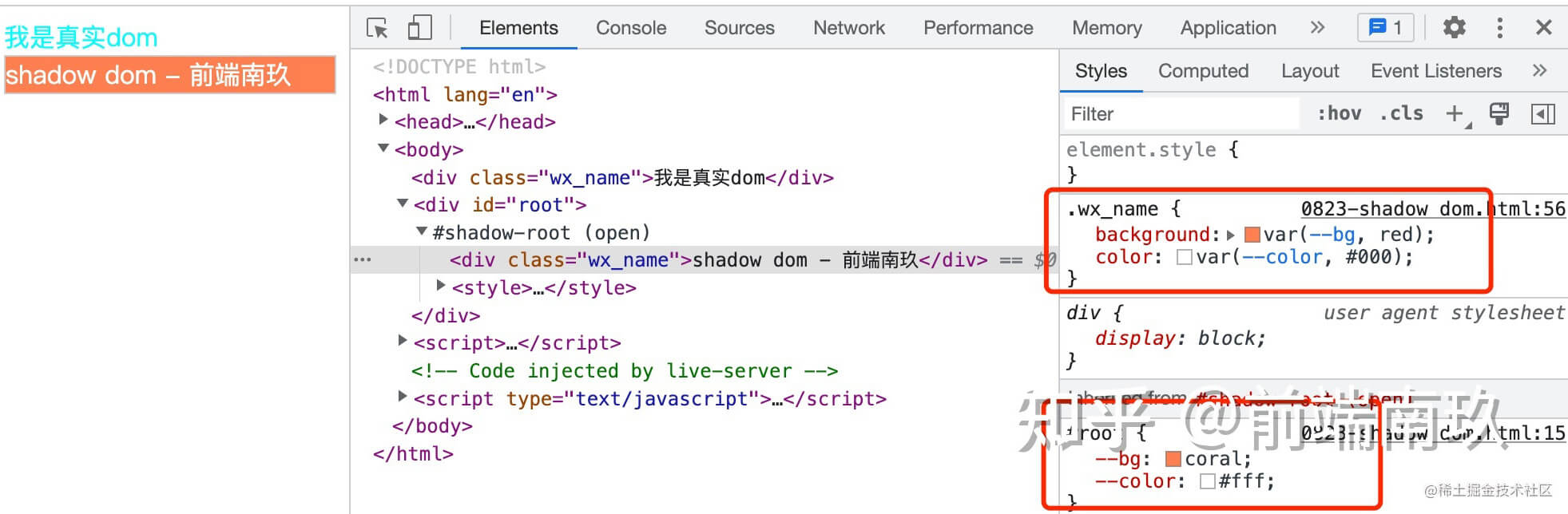Viewport: 1568px width, 514px height.
Task: Switch to the Elements tab
Action: [518, 28]
